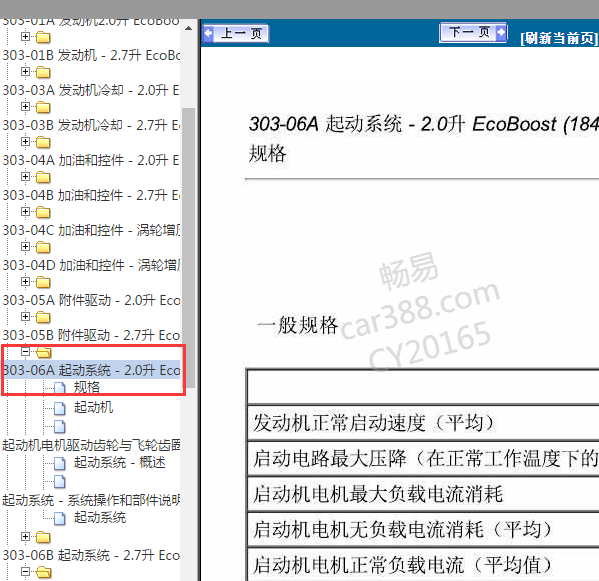Collapse the open 303-06A 起动系统 folder
This screenshot has height=581, width=599.
[25, 351]
